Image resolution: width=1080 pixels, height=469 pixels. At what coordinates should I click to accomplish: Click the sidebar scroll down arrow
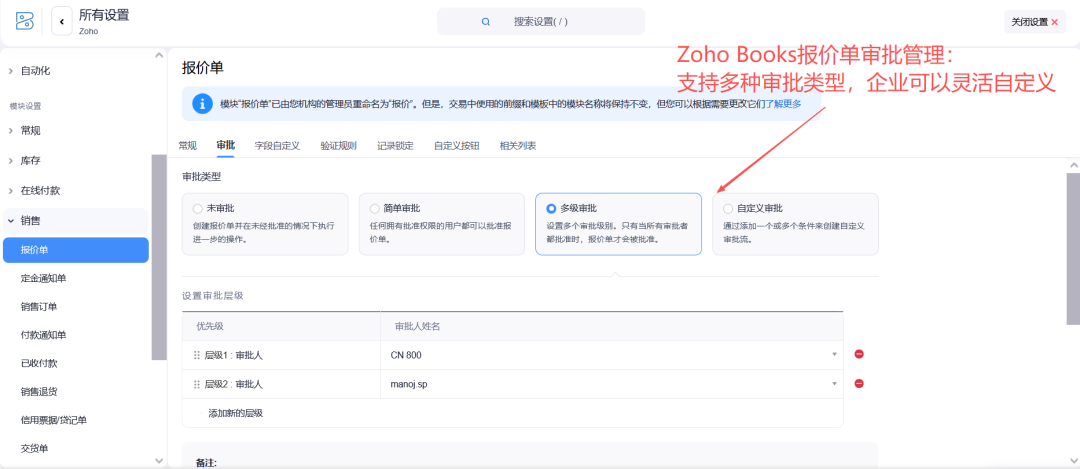pos(159,461)
